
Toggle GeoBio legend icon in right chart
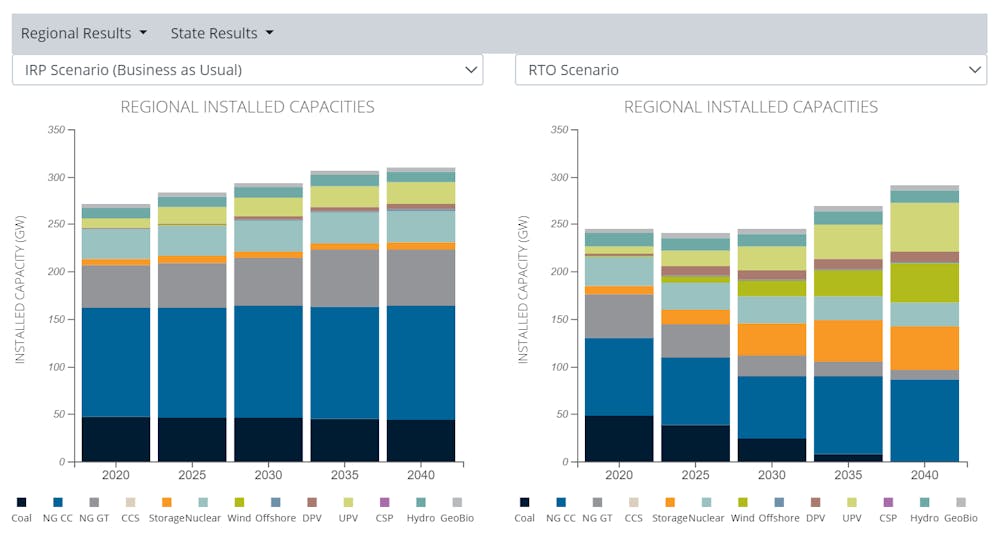[x=959, y=501]
